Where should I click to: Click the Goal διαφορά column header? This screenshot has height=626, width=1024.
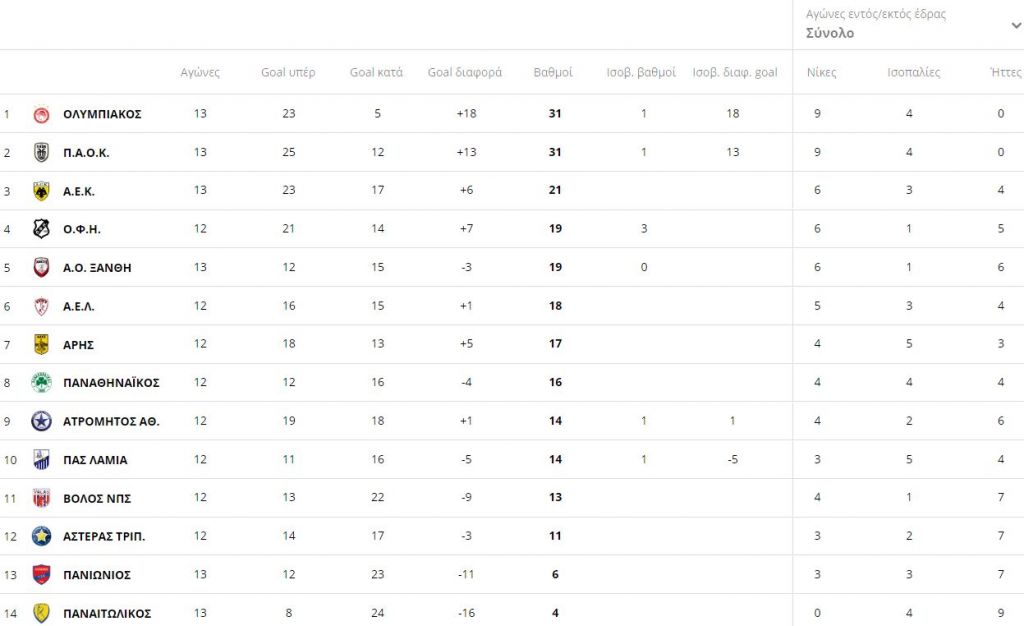click(465, 73)
